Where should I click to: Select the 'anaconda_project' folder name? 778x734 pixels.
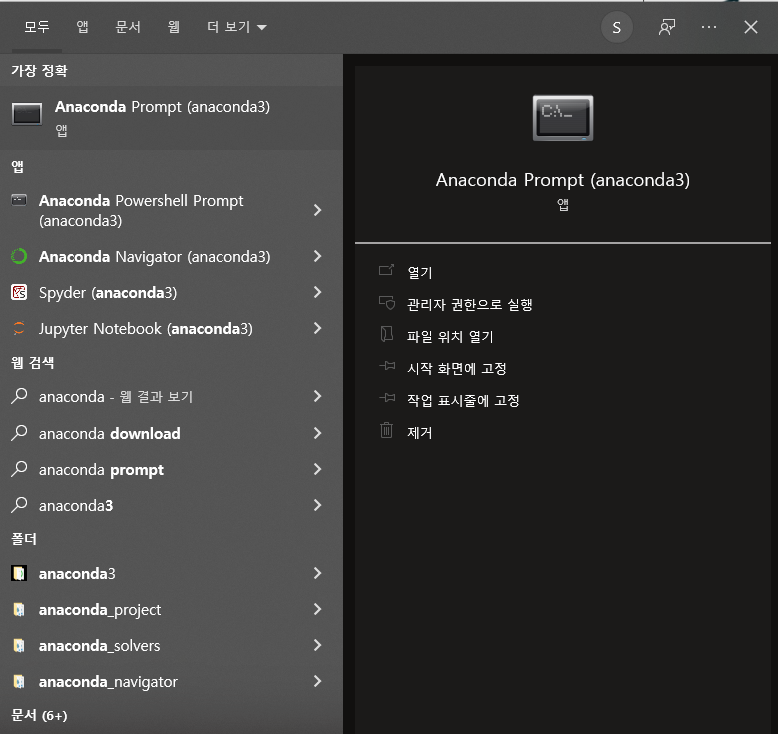pos(100,610)
